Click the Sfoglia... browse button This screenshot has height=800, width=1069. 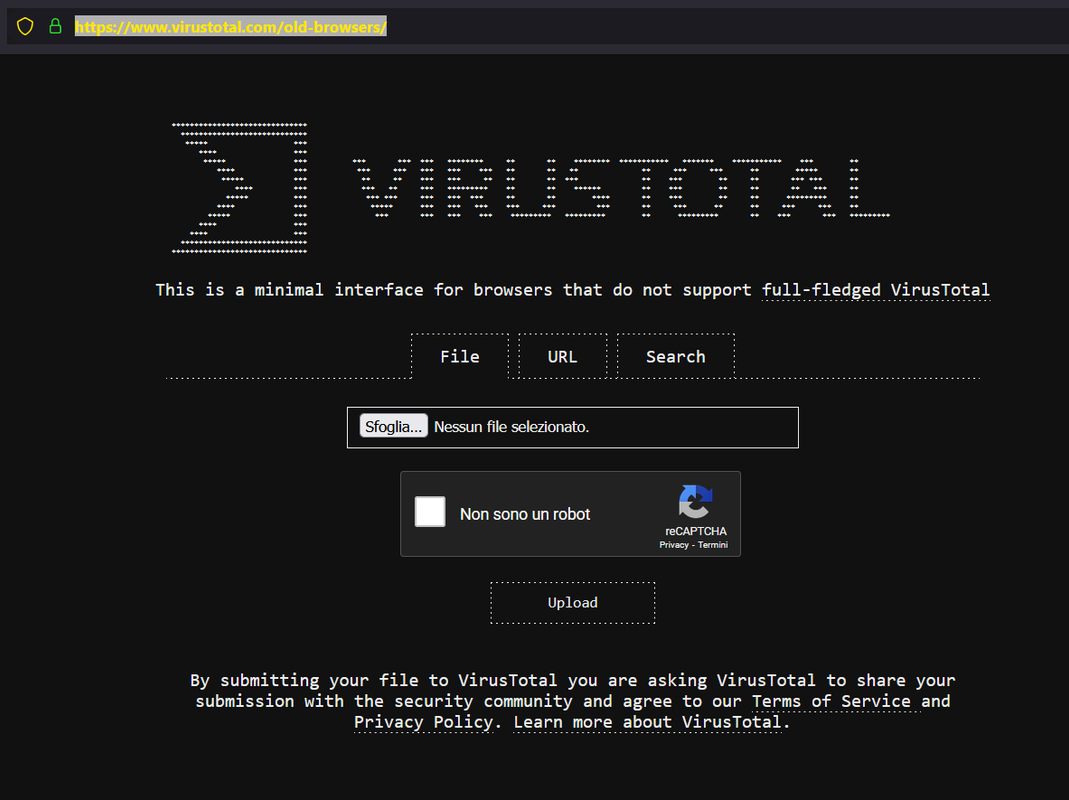393,426
